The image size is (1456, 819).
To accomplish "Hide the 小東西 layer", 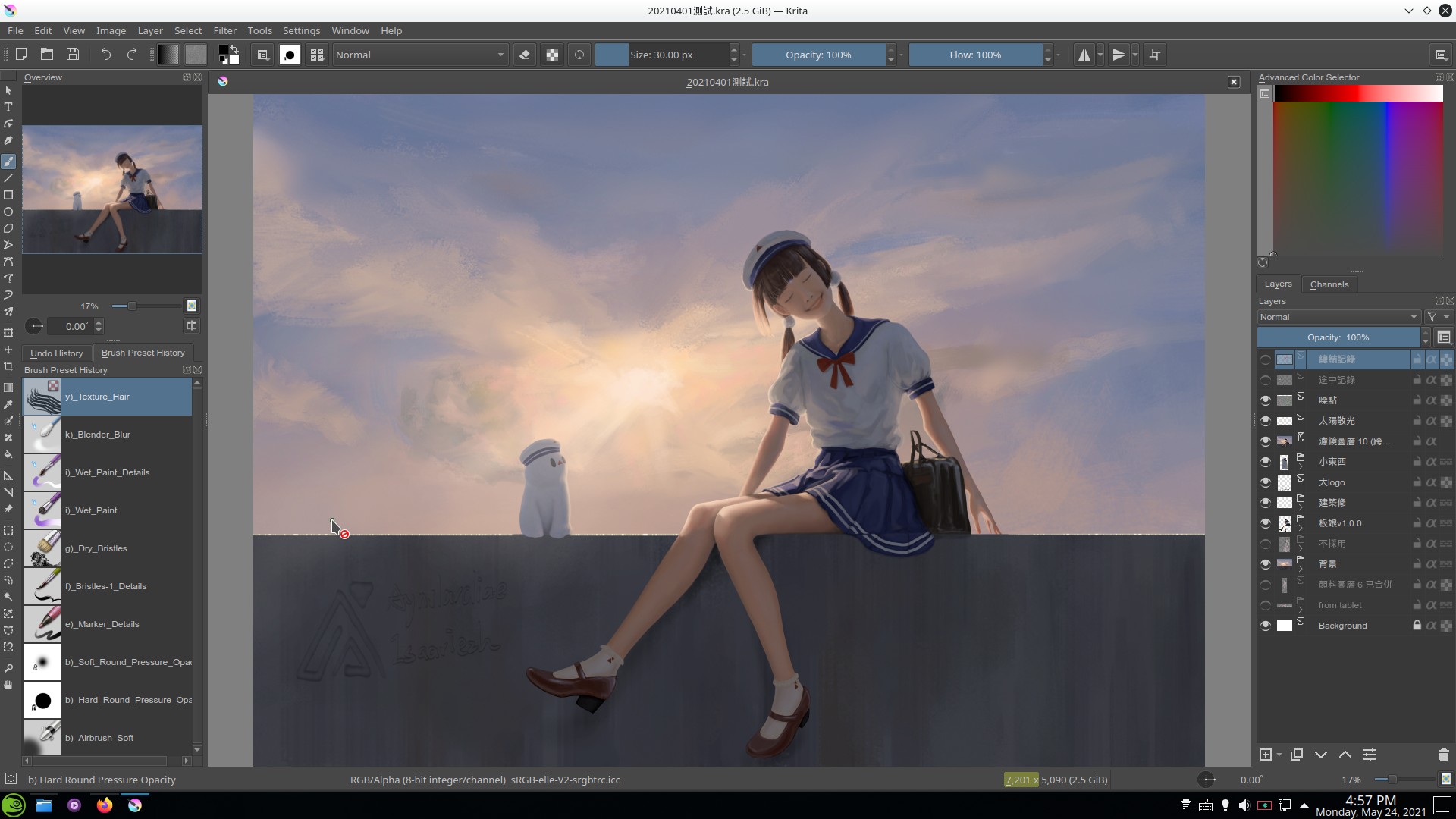I will point(1265,462).
